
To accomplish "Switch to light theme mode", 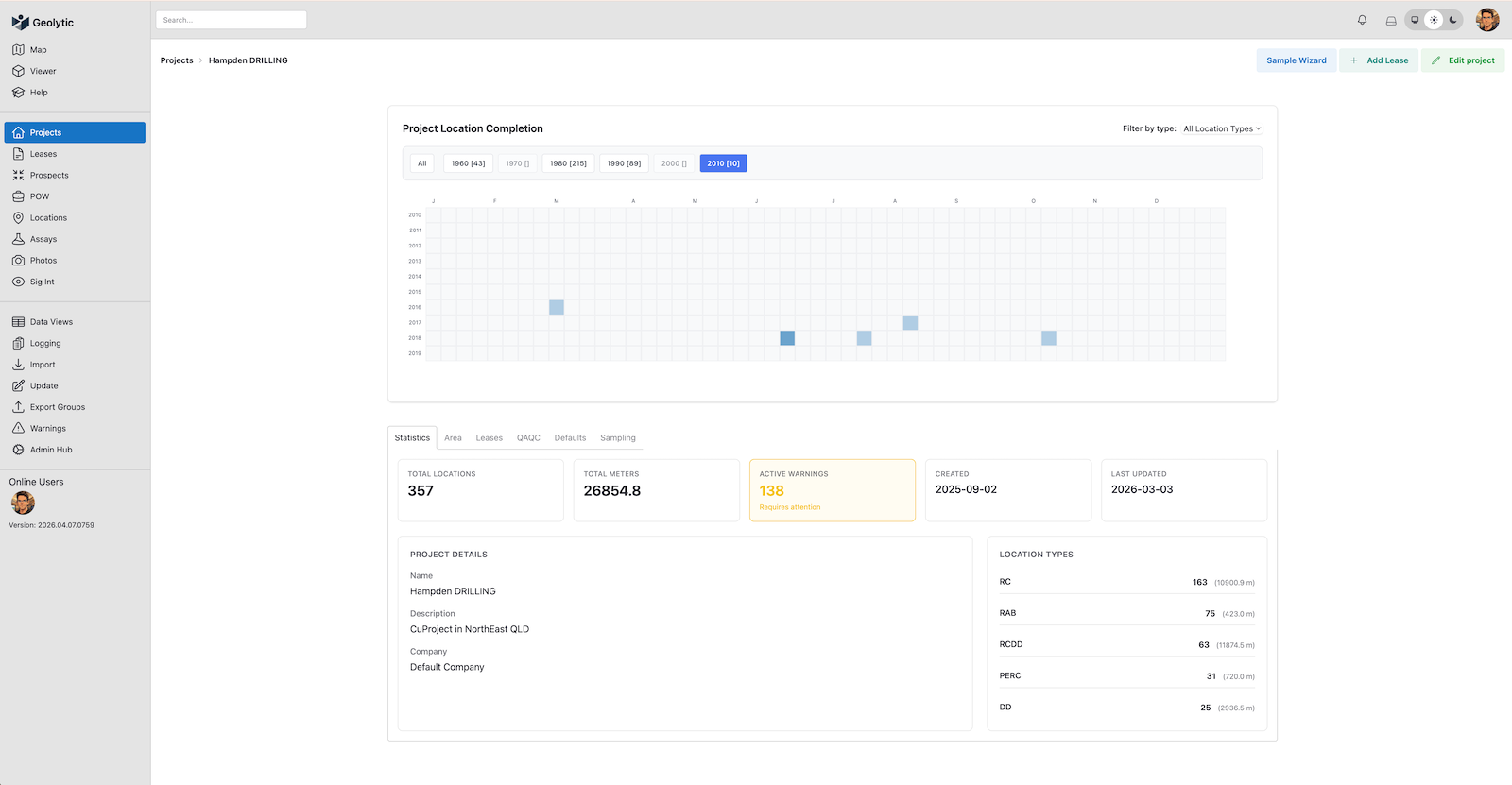I will click(x=1434, y=20).
